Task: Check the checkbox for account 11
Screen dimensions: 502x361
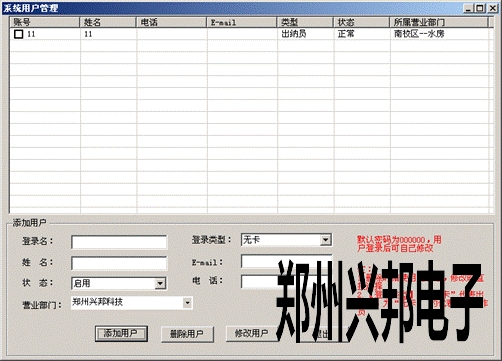Action: 18,34
